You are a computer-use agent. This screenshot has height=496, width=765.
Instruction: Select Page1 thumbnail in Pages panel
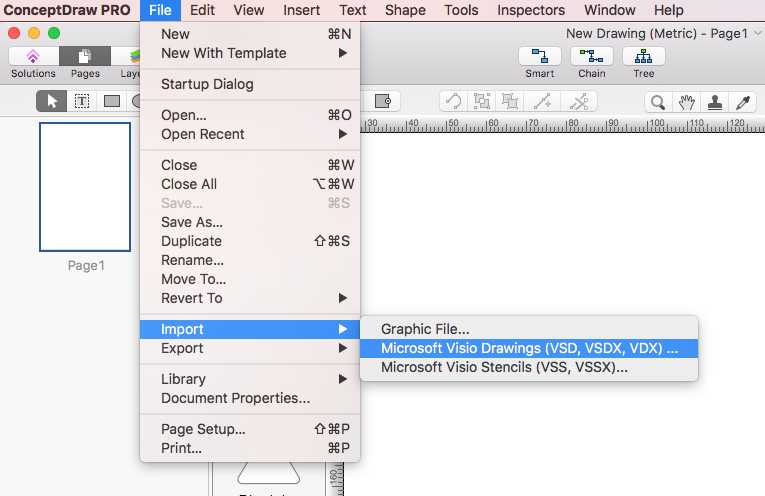[x=85, y=187]
